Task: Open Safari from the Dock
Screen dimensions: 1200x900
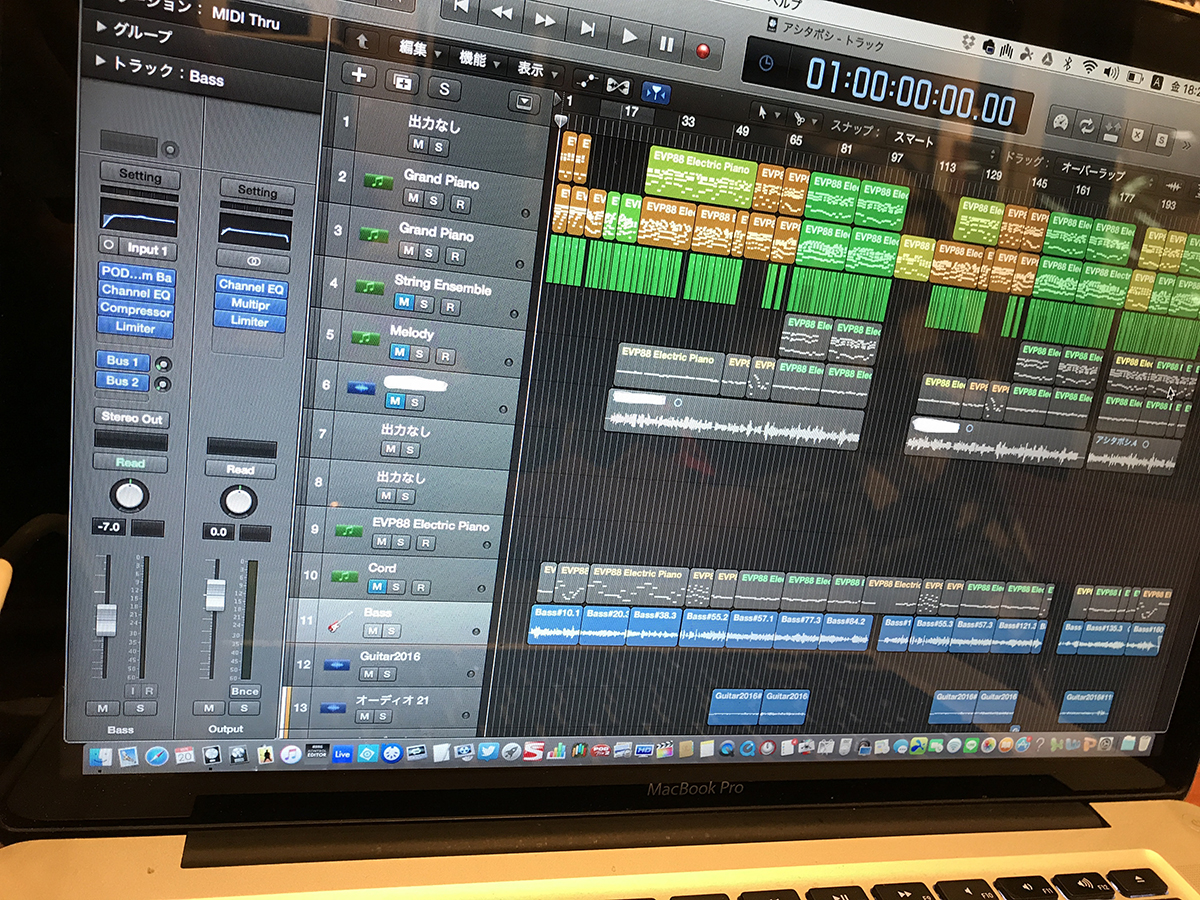Action: point(156,757)
